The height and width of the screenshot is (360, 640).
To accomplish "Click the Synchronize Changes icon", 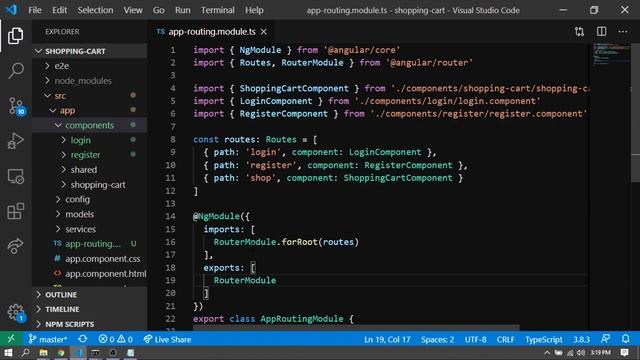I will (83, 339).
